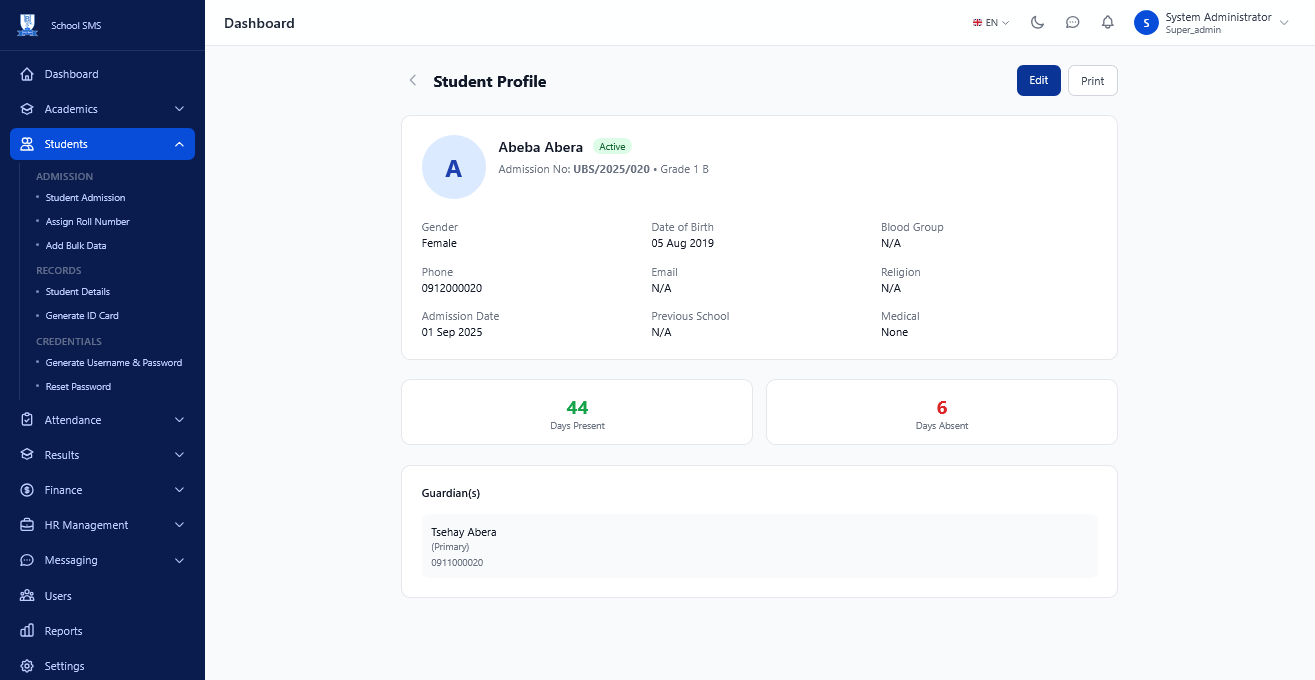Screen dimensions: 1315x680
Task: Expand the Attendance menu chevron
Action: pos(179,420)
